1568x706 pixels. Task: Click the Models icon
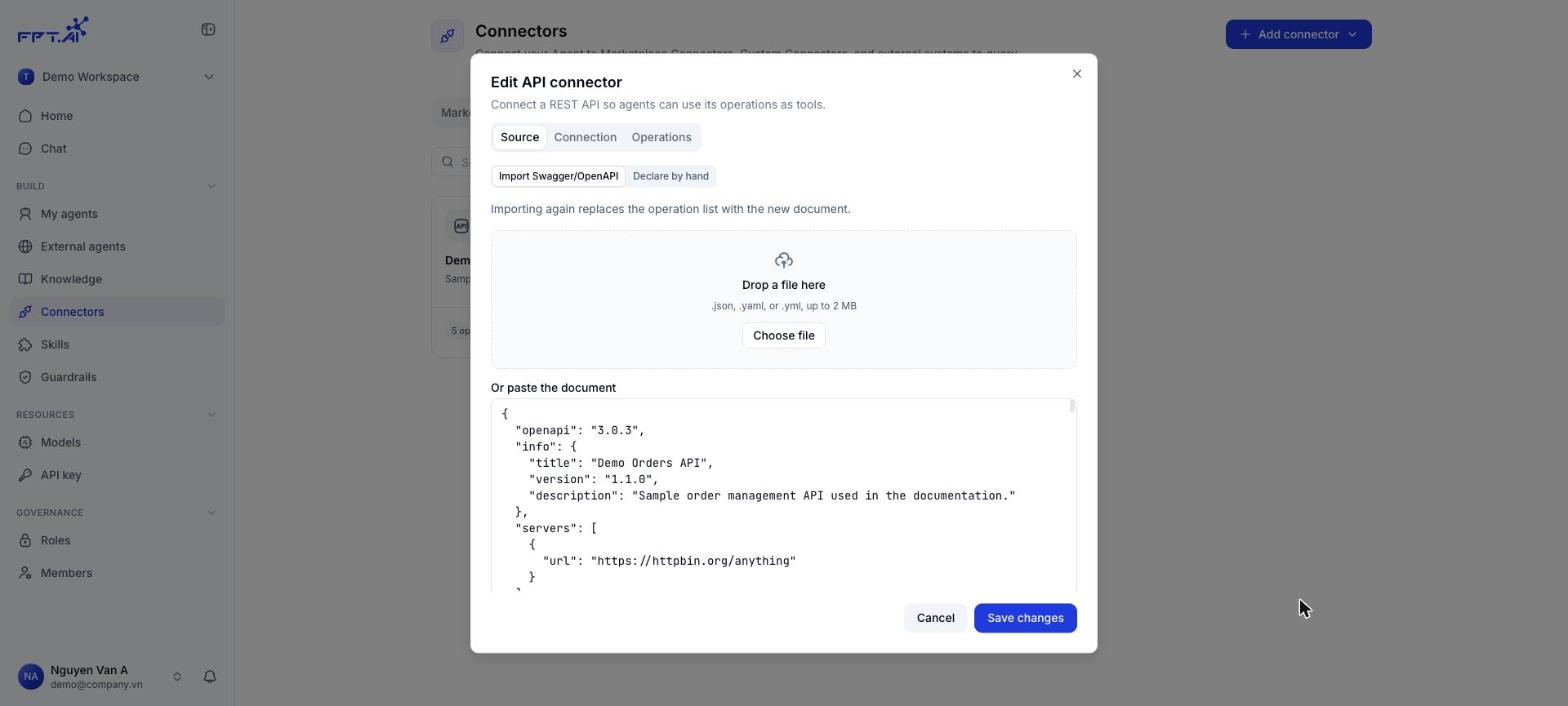(x=26, y=443)
